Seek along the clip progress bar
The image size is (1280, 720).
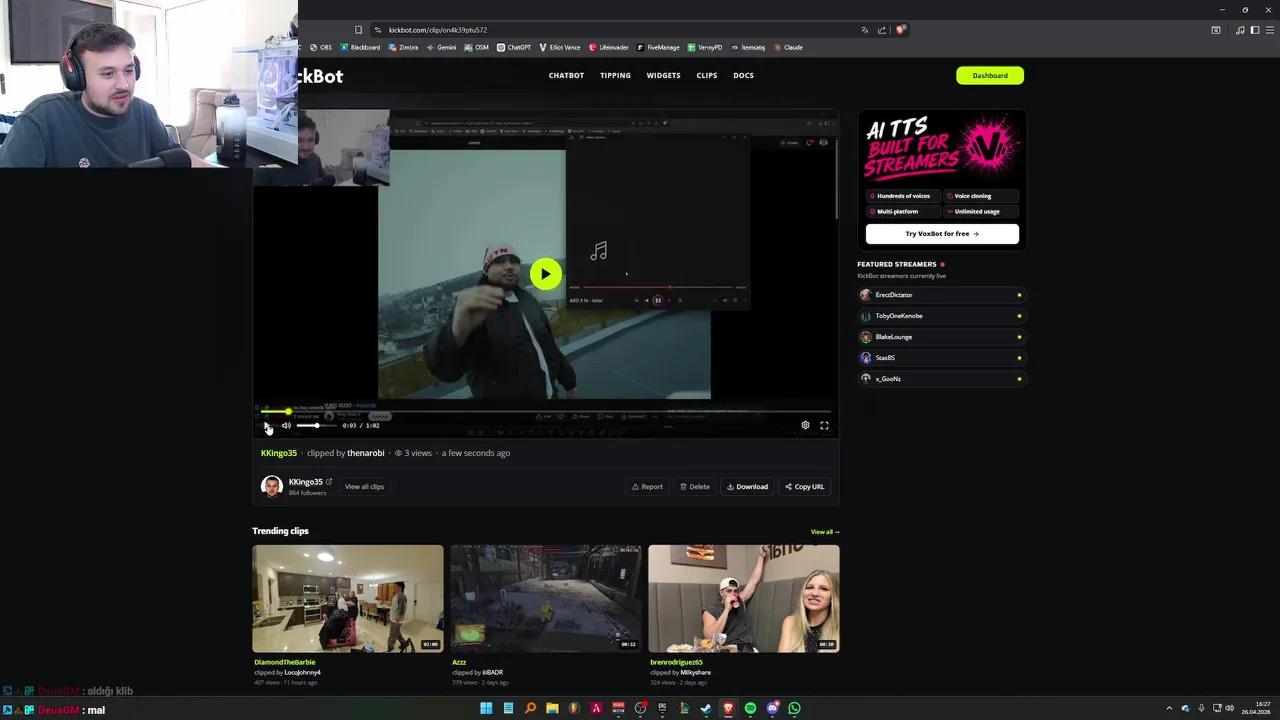(545, 411)
